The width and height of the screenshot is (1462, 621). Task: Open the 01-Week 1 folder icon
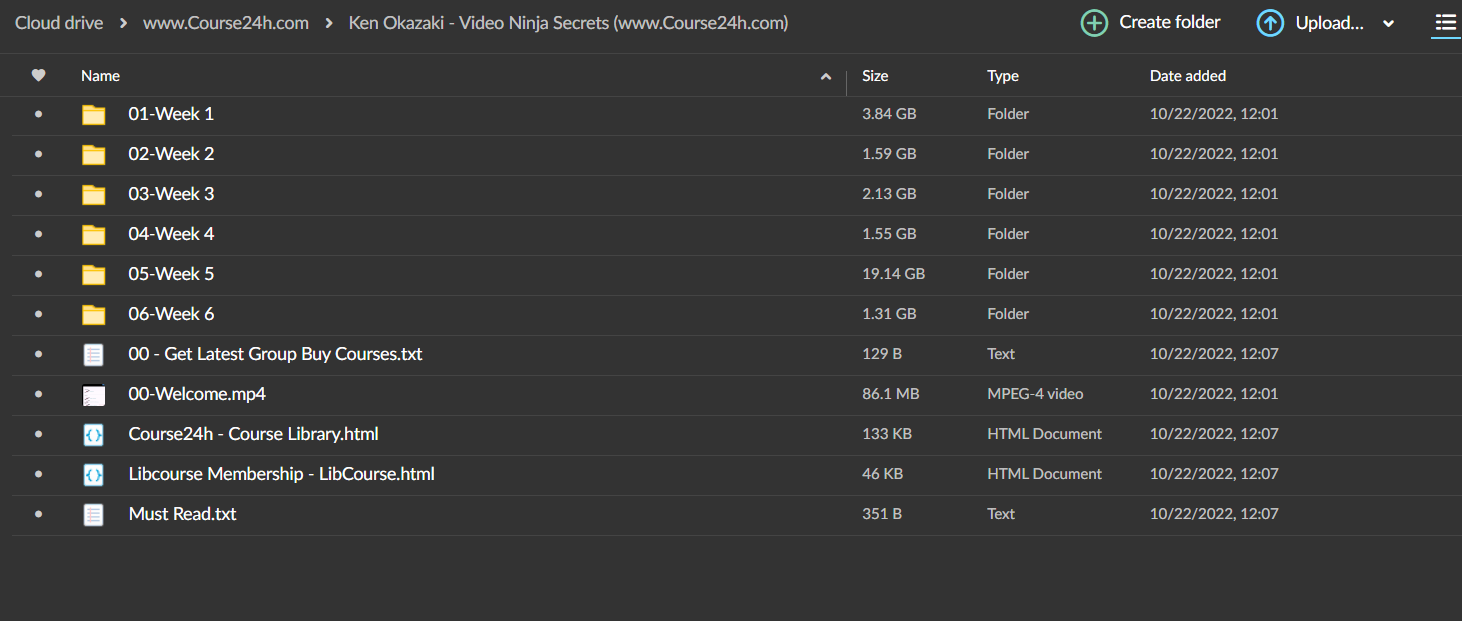point(93,115)
